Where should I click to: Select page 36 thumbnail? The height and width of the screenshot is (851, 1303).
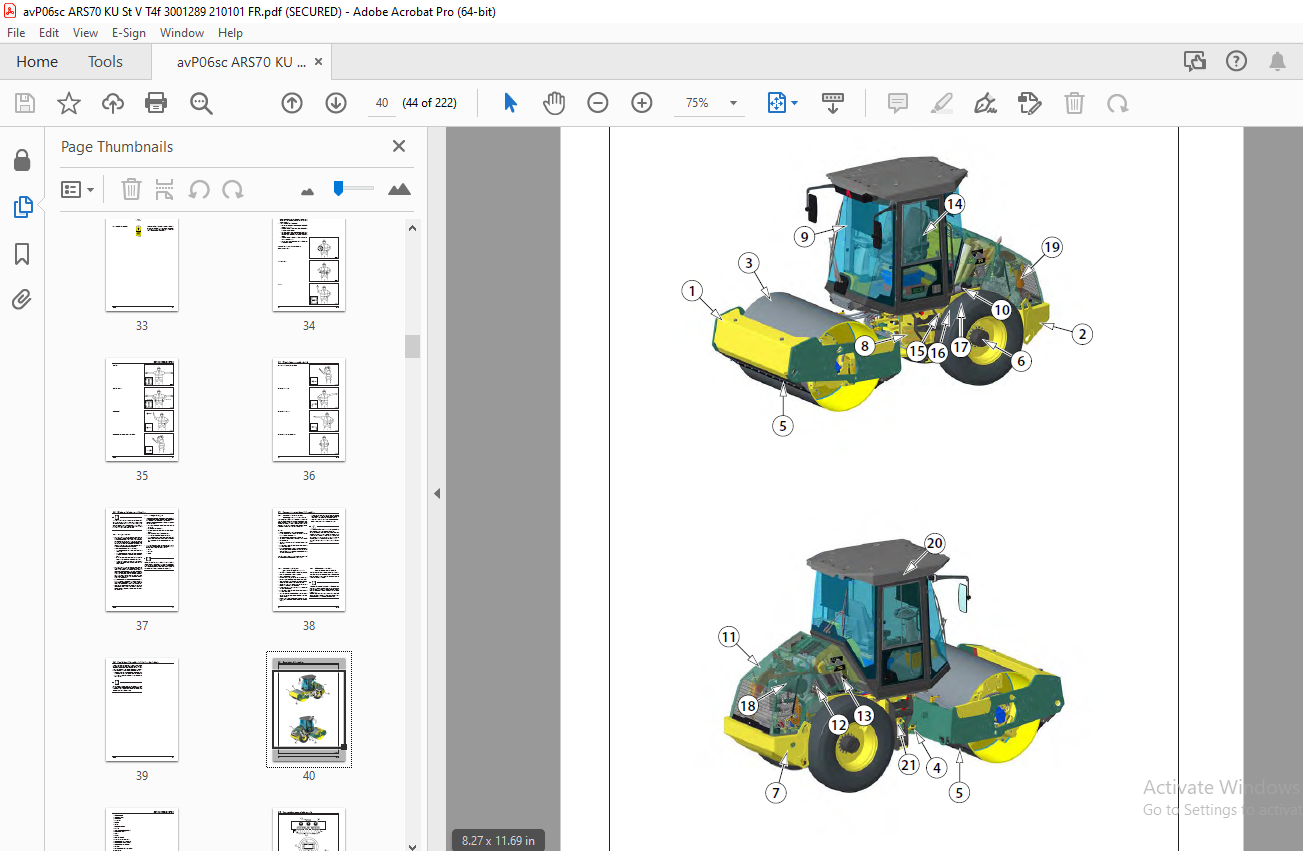tap(309, 410)
